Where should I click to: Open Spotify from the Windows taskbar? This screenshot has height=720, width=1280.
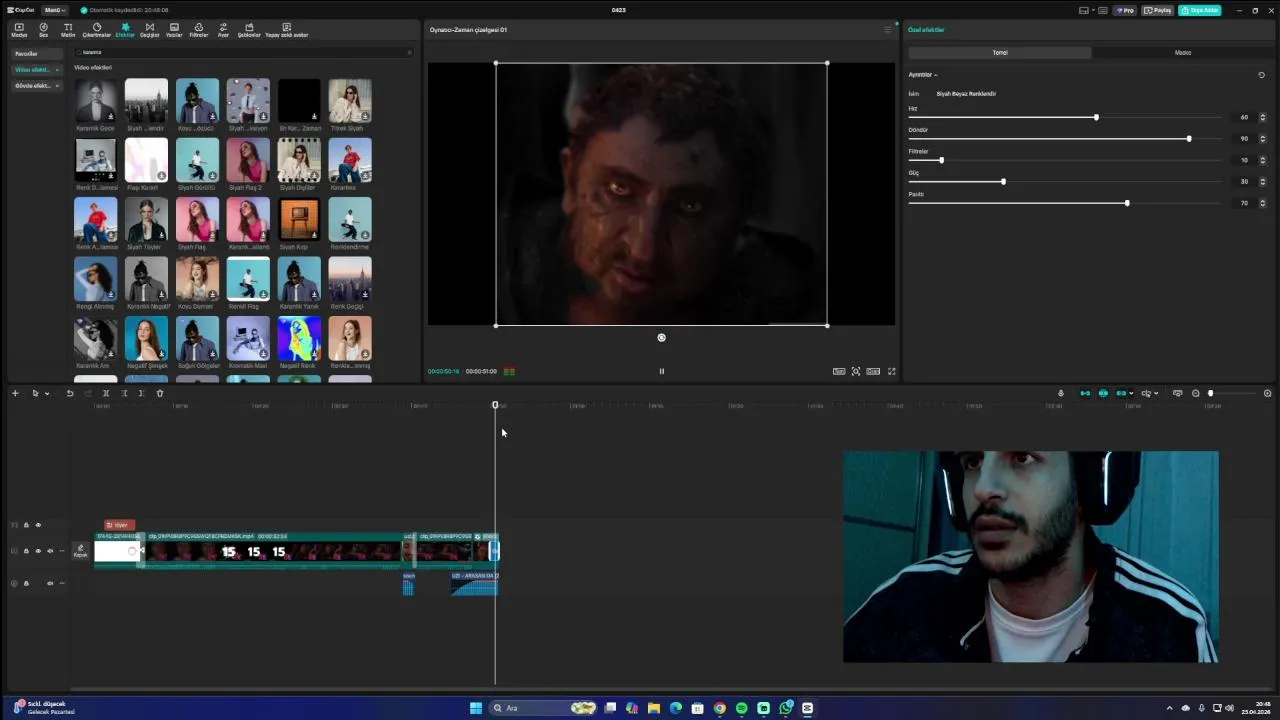[741, 708]
